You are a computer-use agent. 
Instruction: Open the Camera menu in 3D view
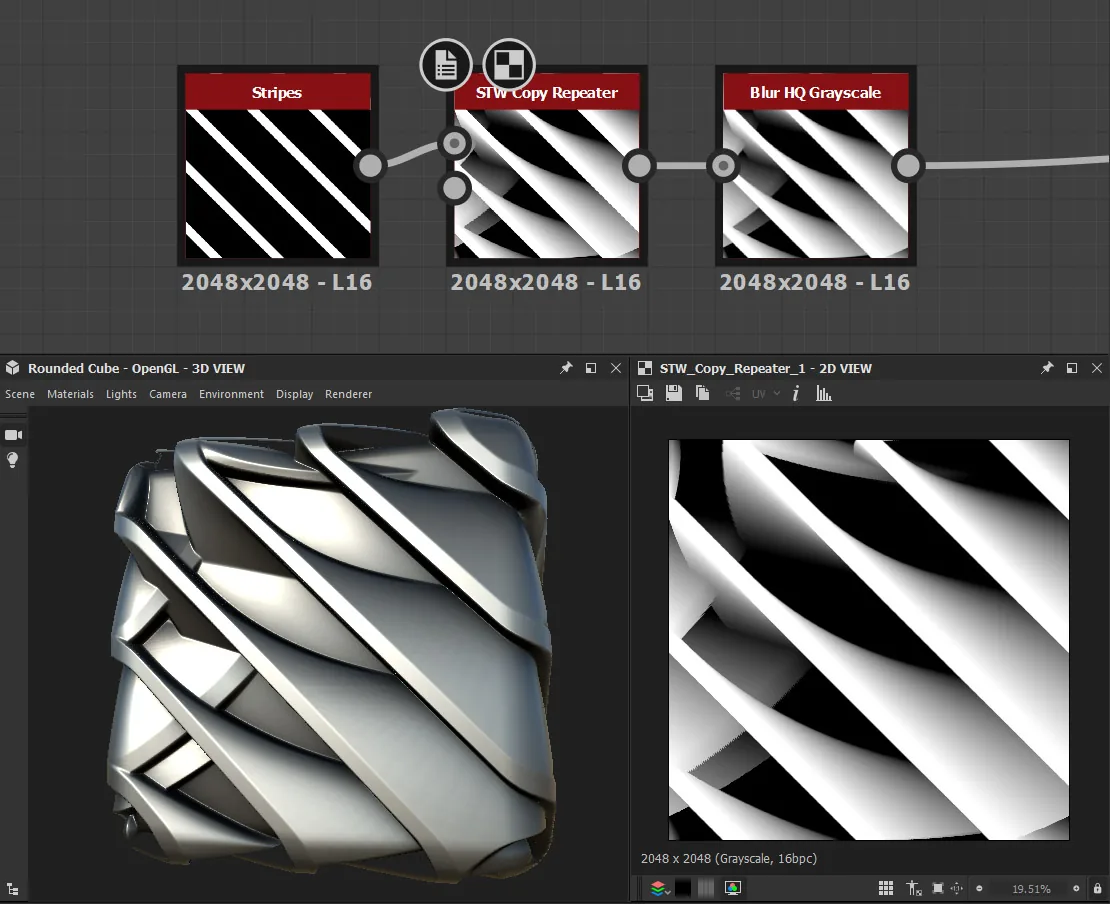point(168,394)
